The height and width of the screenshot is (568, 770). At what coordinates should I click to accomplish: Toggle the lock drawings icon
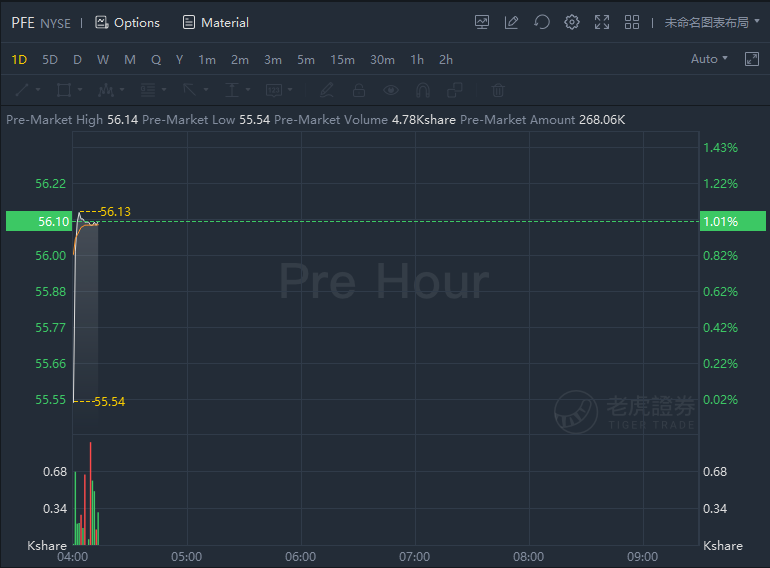[x=359, y=90]
